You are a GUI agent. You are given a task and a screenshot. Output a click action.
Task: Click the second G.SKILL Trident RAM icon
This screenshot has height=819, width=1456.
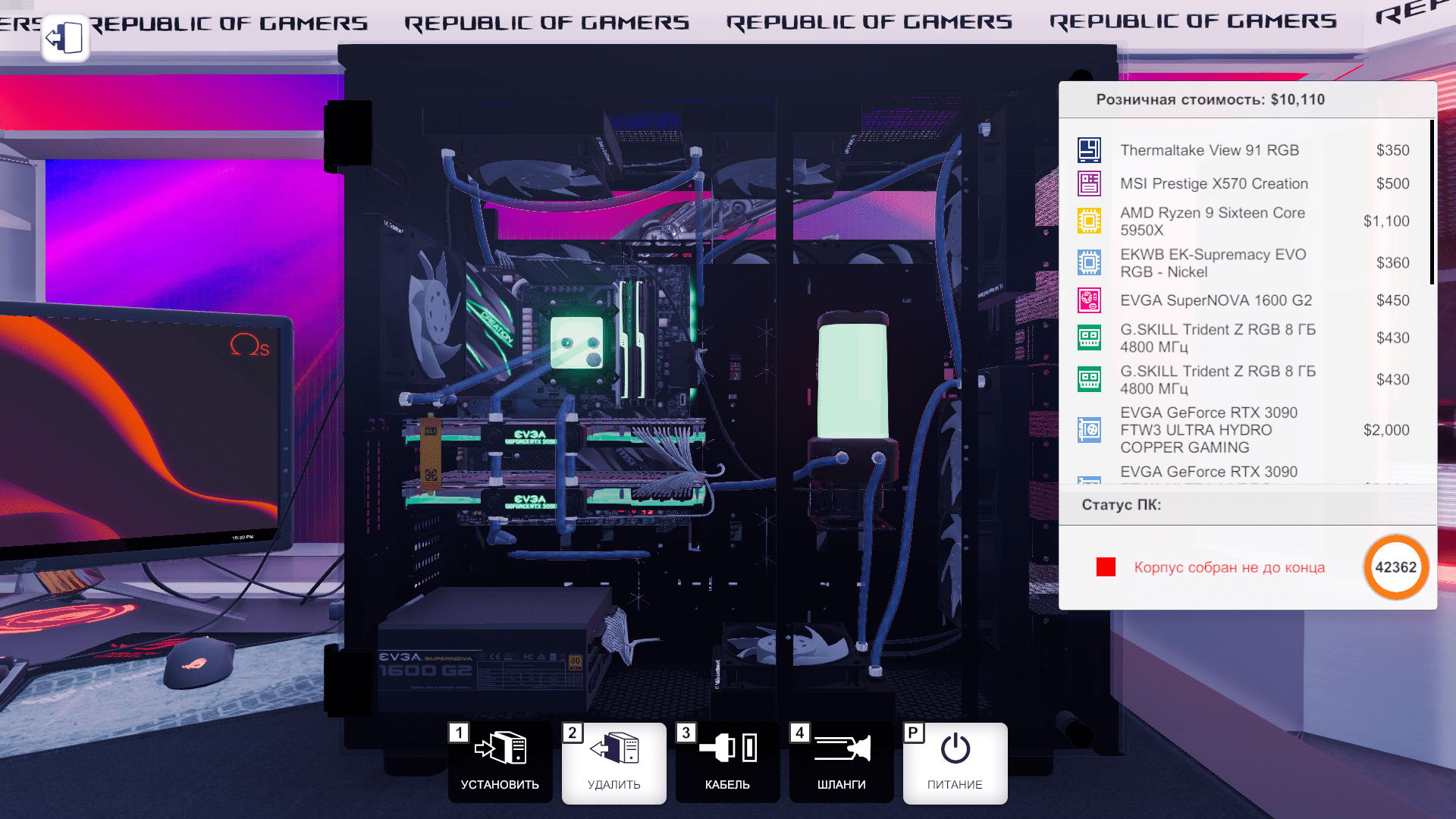pyautogui.click(x=1089, y=379)
